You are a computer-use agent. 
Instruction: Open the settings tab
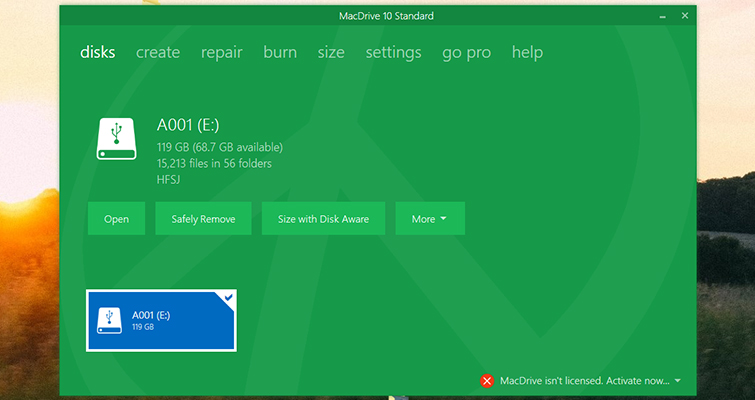(x=393, y=53)
